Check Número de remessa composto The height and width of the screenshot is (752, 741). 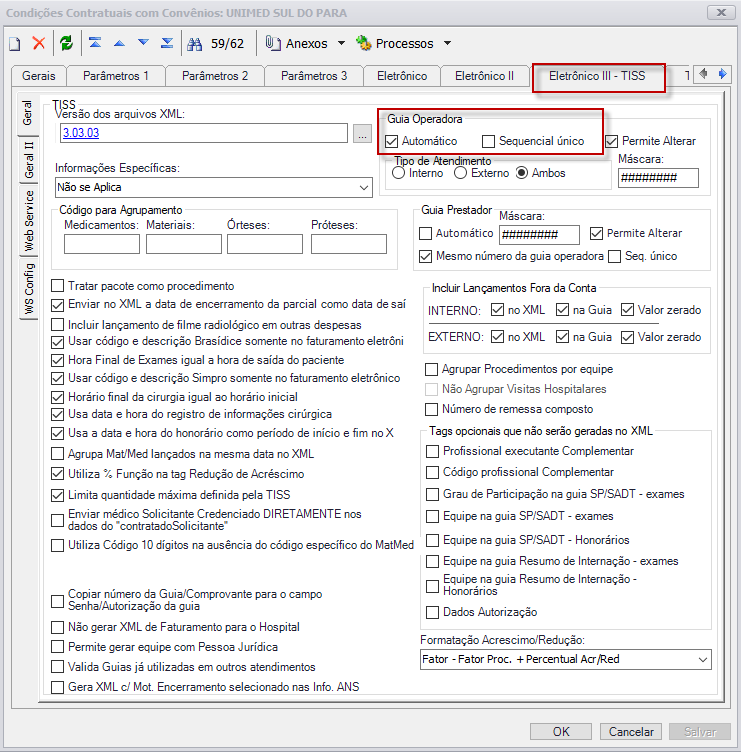click(432, 410)
